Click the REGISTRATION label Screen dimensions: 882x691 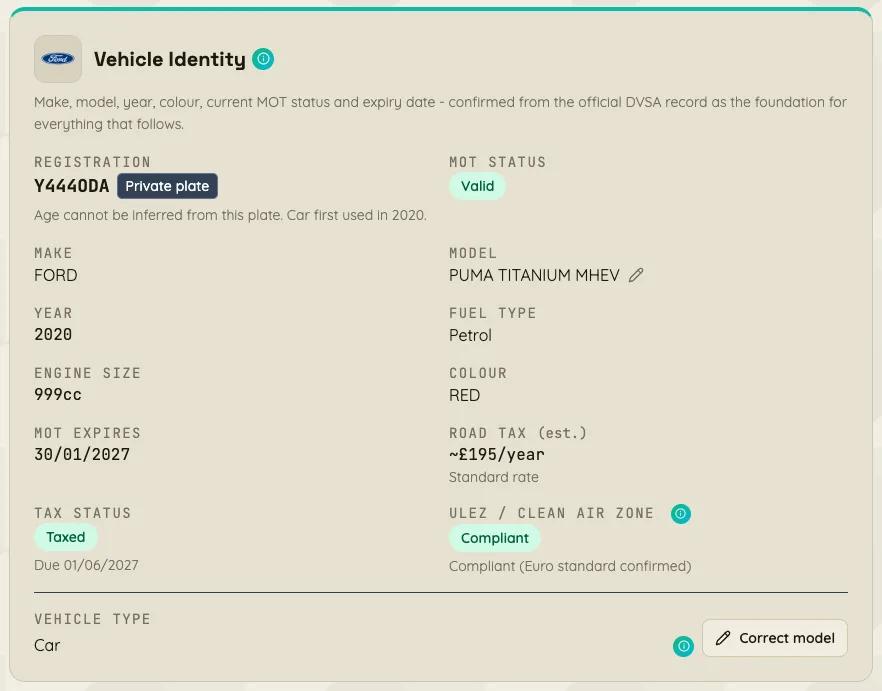click(x=92, y=163)
